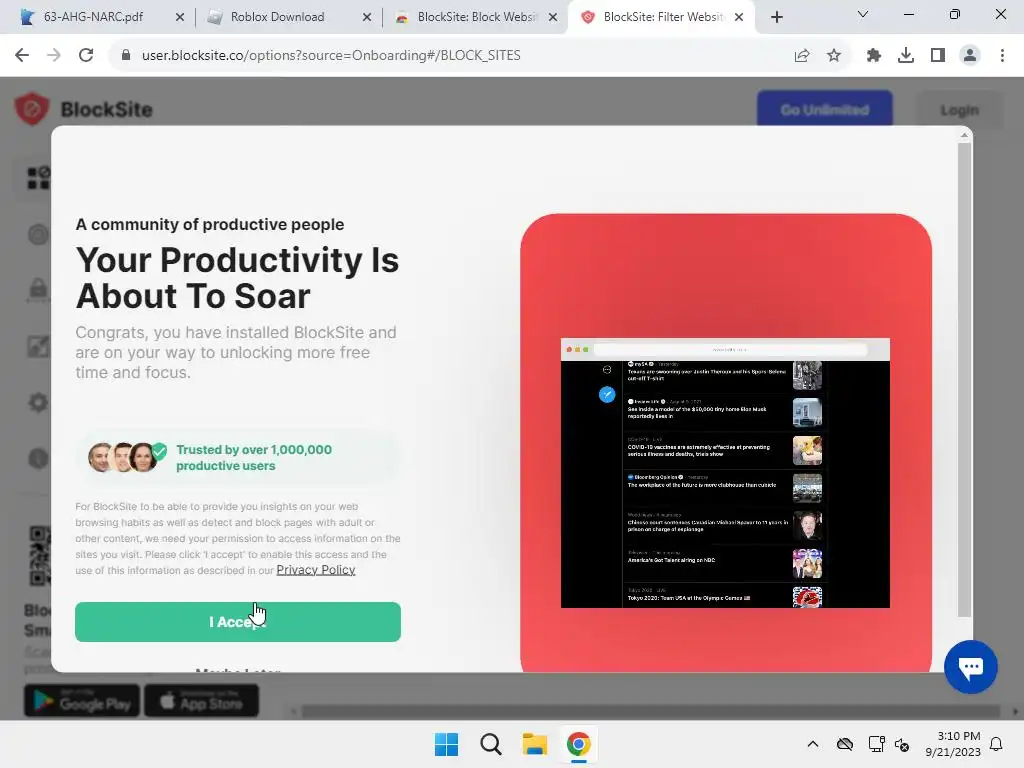Open the Chrome downloads icon
This screenshot has height=768, width=1024.
[x=906, y=56]
